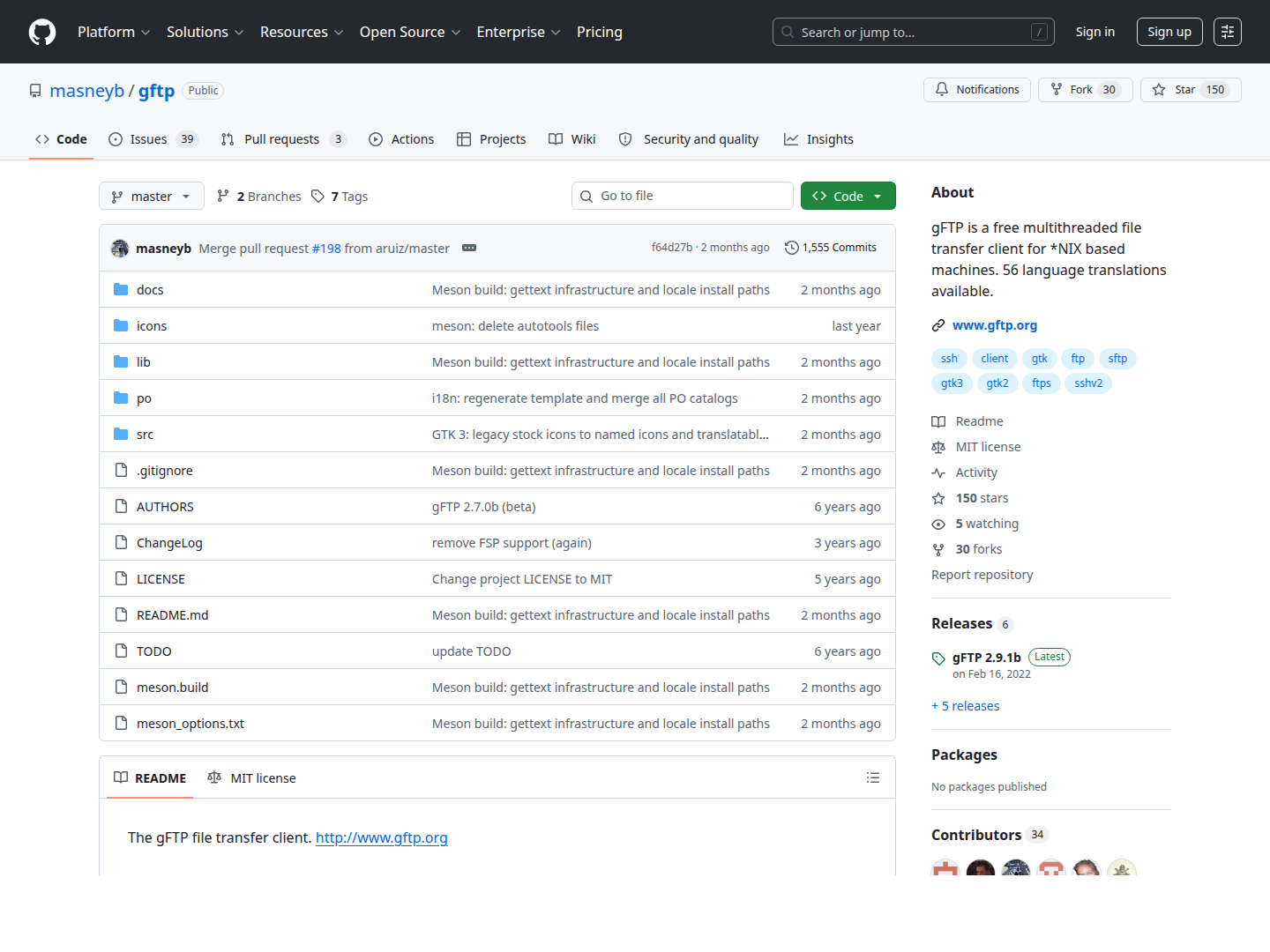The width and height of the screenshot is (1270, 952).
Task: Expand the Open Source menu
Action: click(410, 32)
